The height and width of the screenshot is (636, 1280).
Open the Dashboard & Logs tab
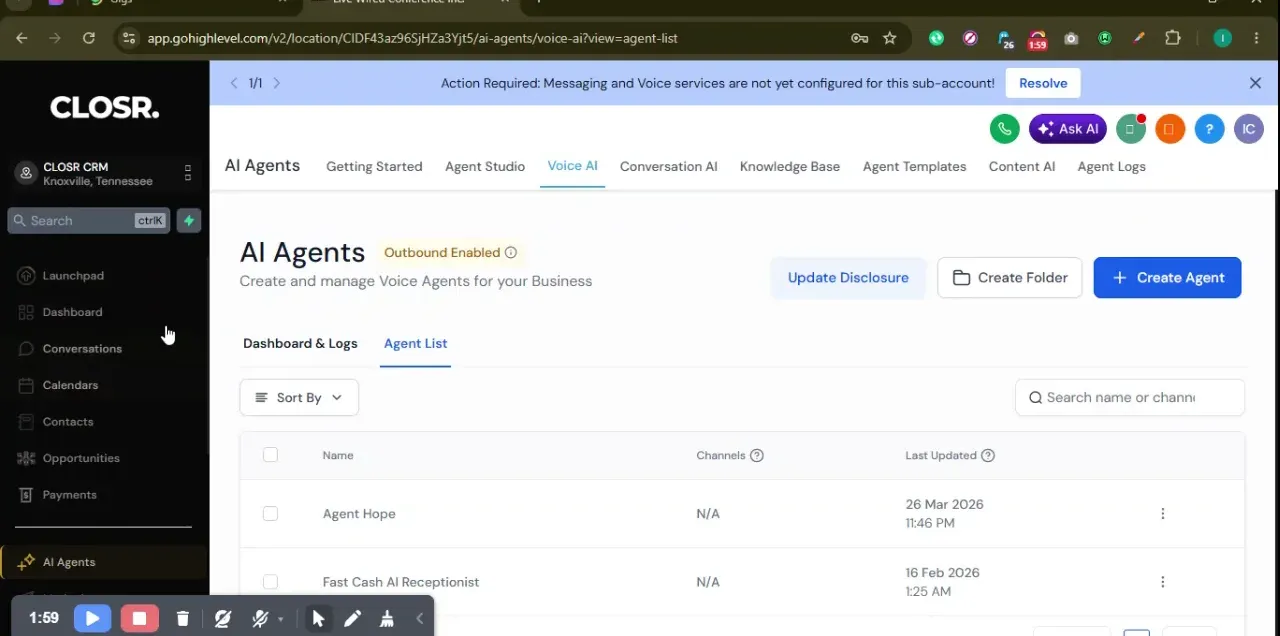(x=300, y=344)
